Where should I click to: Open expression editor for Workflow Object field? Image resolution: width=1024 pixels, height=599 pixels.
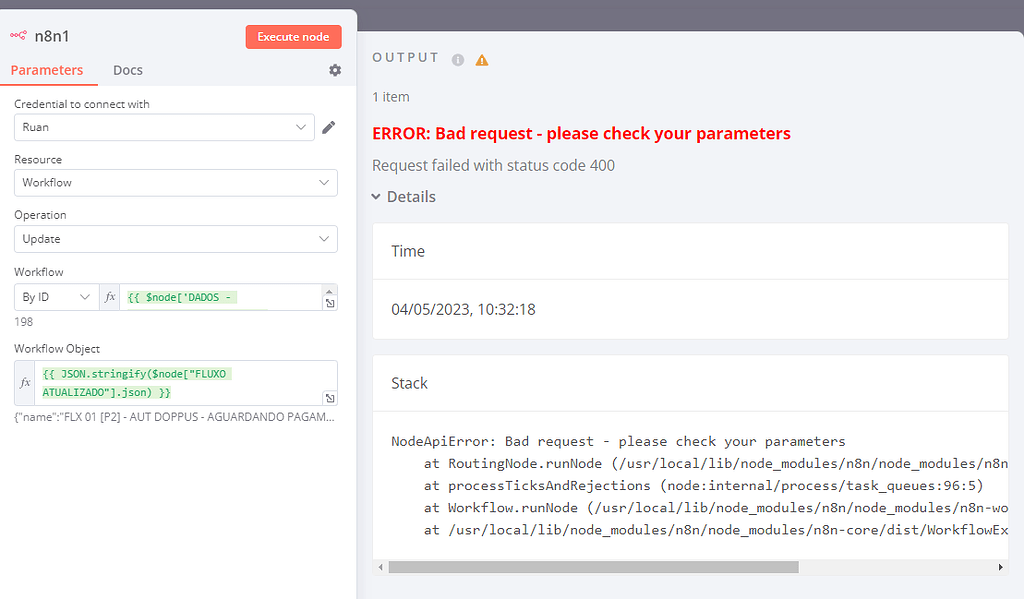point(330,398)
